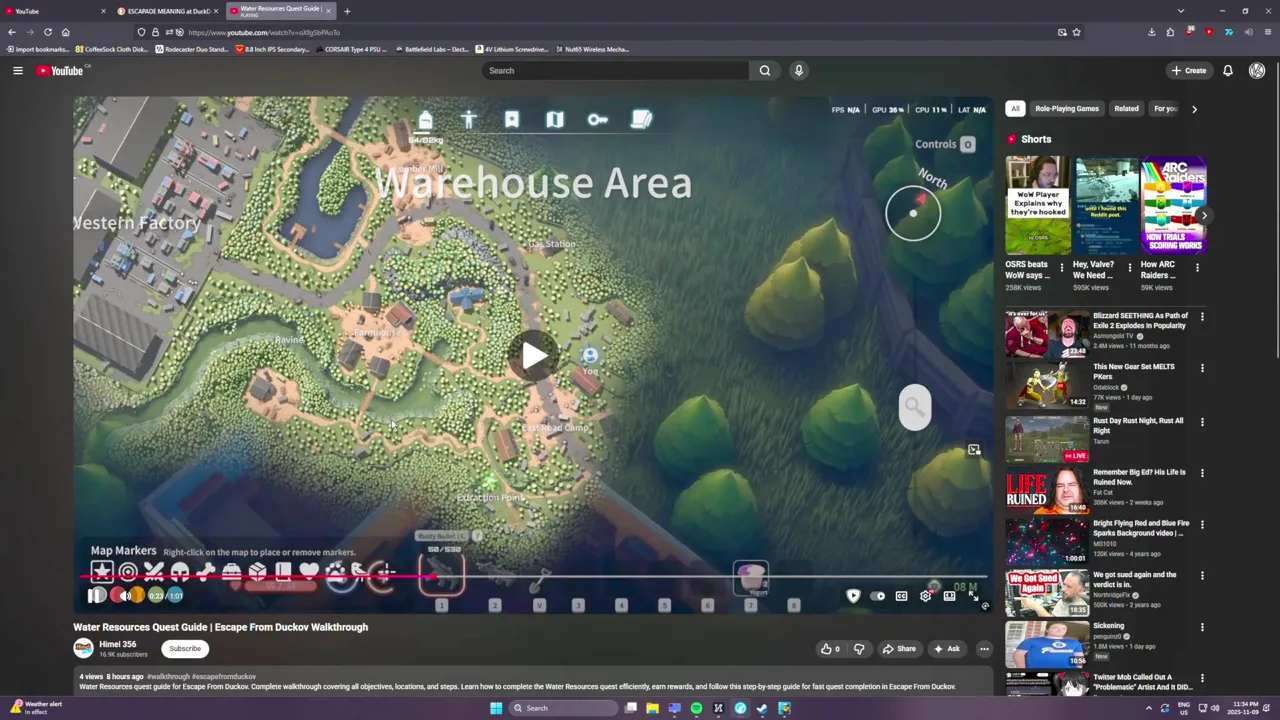Open the CoffeeSock Cloth Disk bookmark
The width and height of the screenshot is (1280, 720).
coord(111,49)
